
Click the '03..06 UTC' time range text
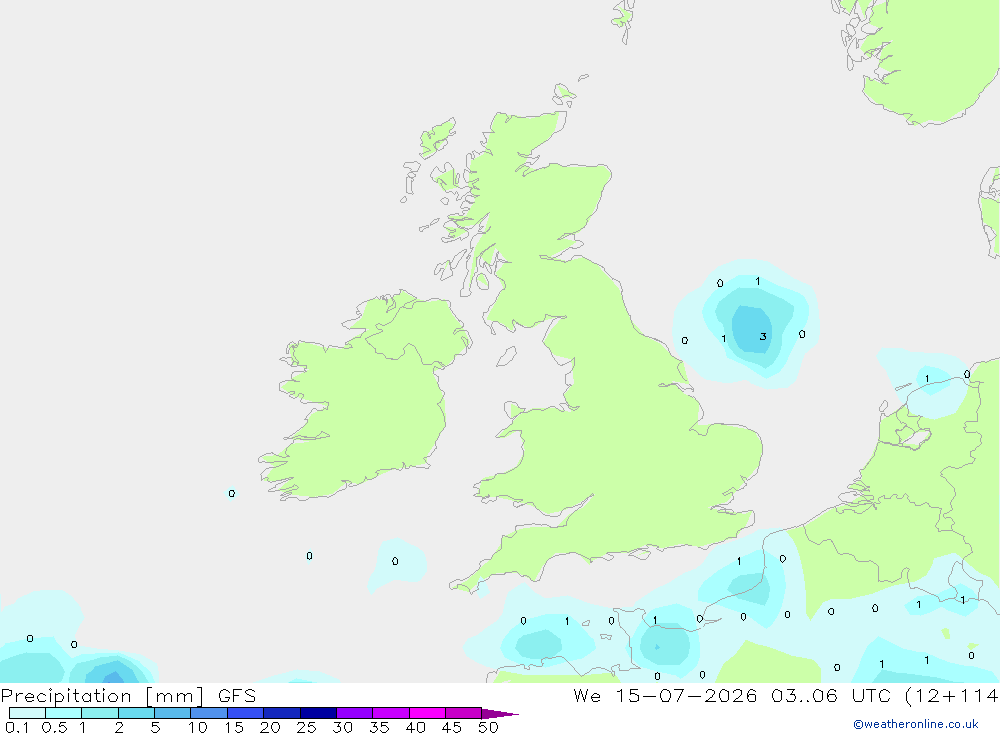click(831, 695)
